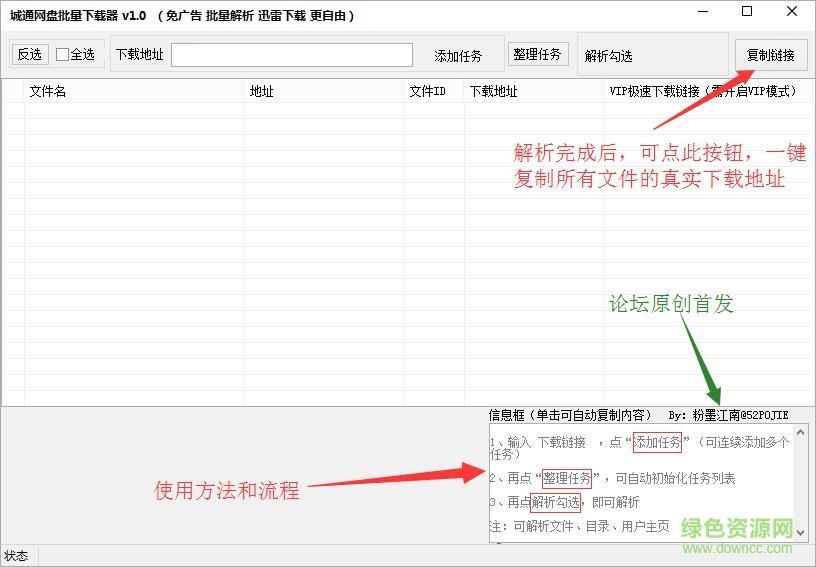Viewport: 816px width, 567px height.
Task: Select the VIP极速下载链接 column header
Action: tap(708, 91)
